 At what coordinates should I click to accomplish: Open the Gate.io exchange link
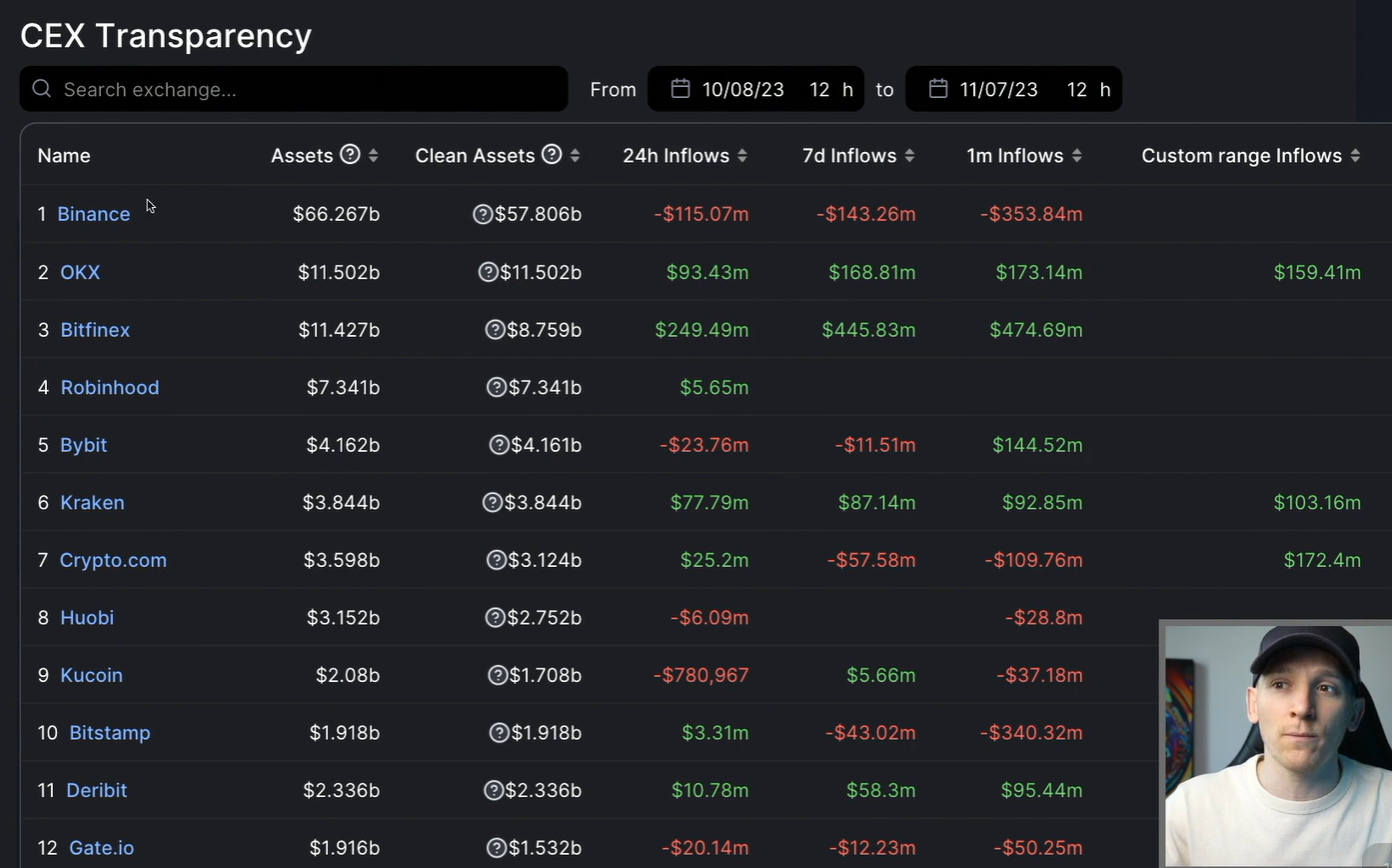coord(101,847)
